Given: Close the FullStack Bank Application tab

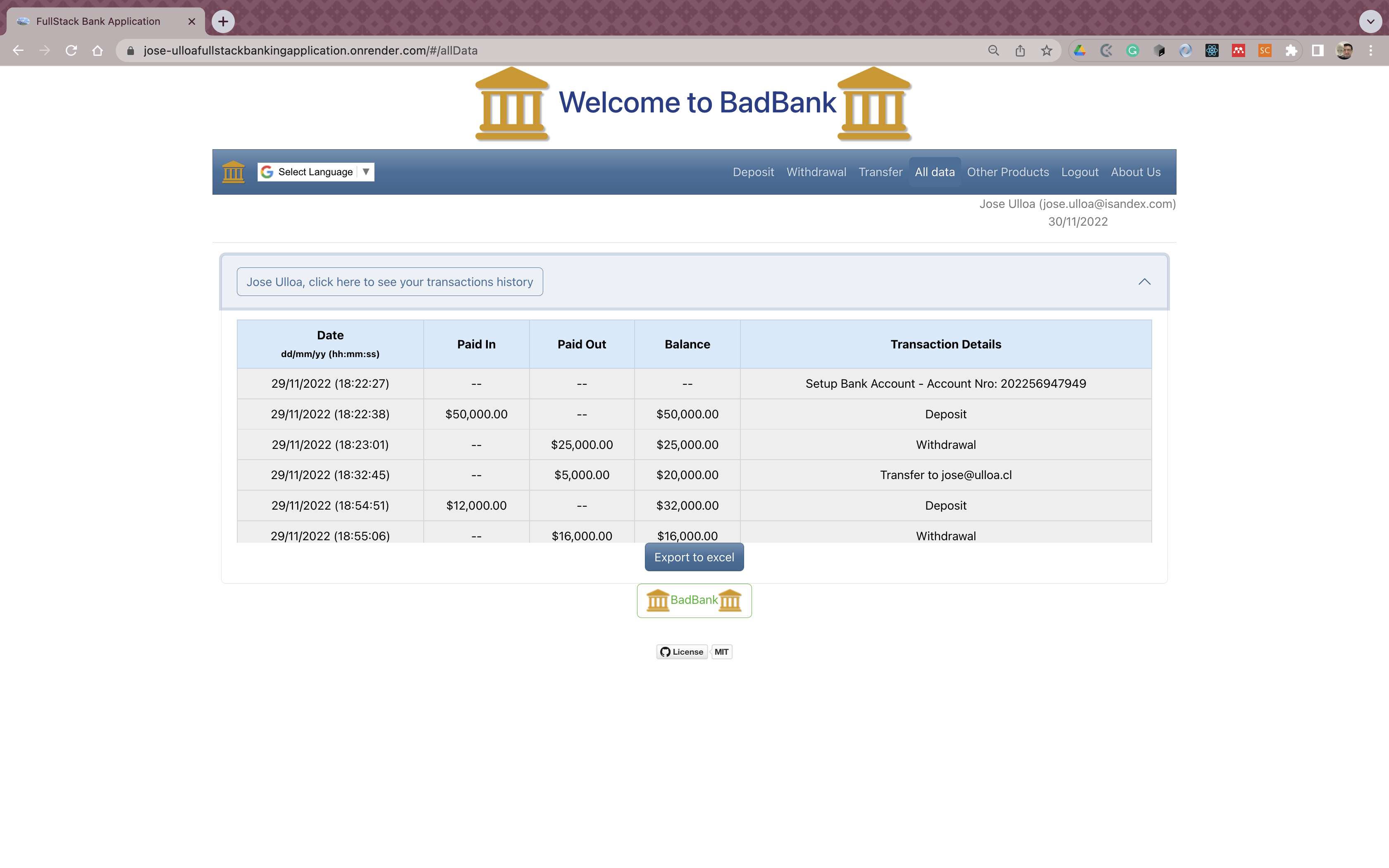Looking at the screenshot, I should [192, 21].
